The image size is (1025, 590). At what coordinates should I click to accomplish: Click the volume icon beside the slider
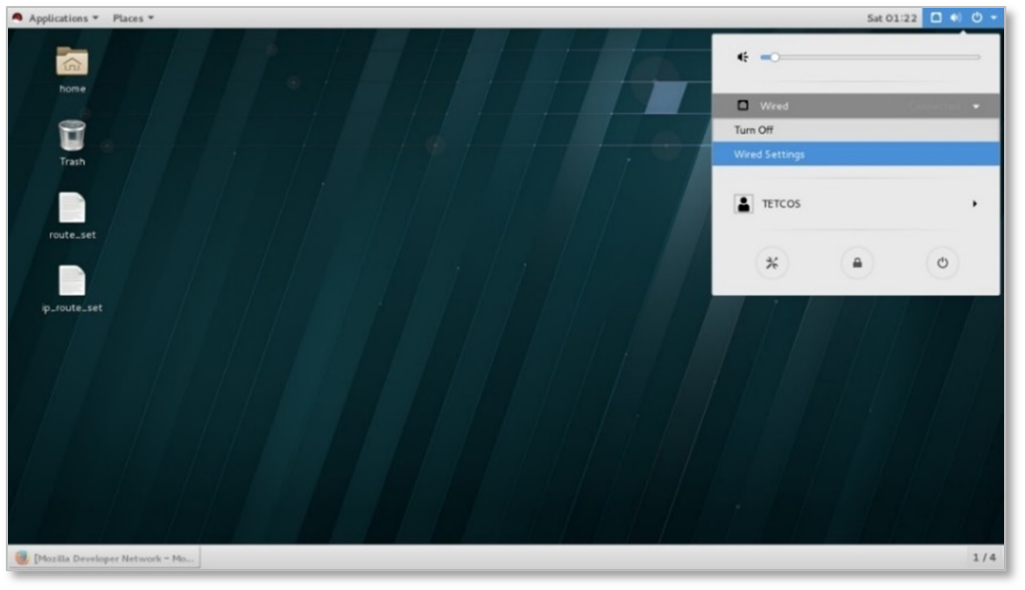[742, 57]
